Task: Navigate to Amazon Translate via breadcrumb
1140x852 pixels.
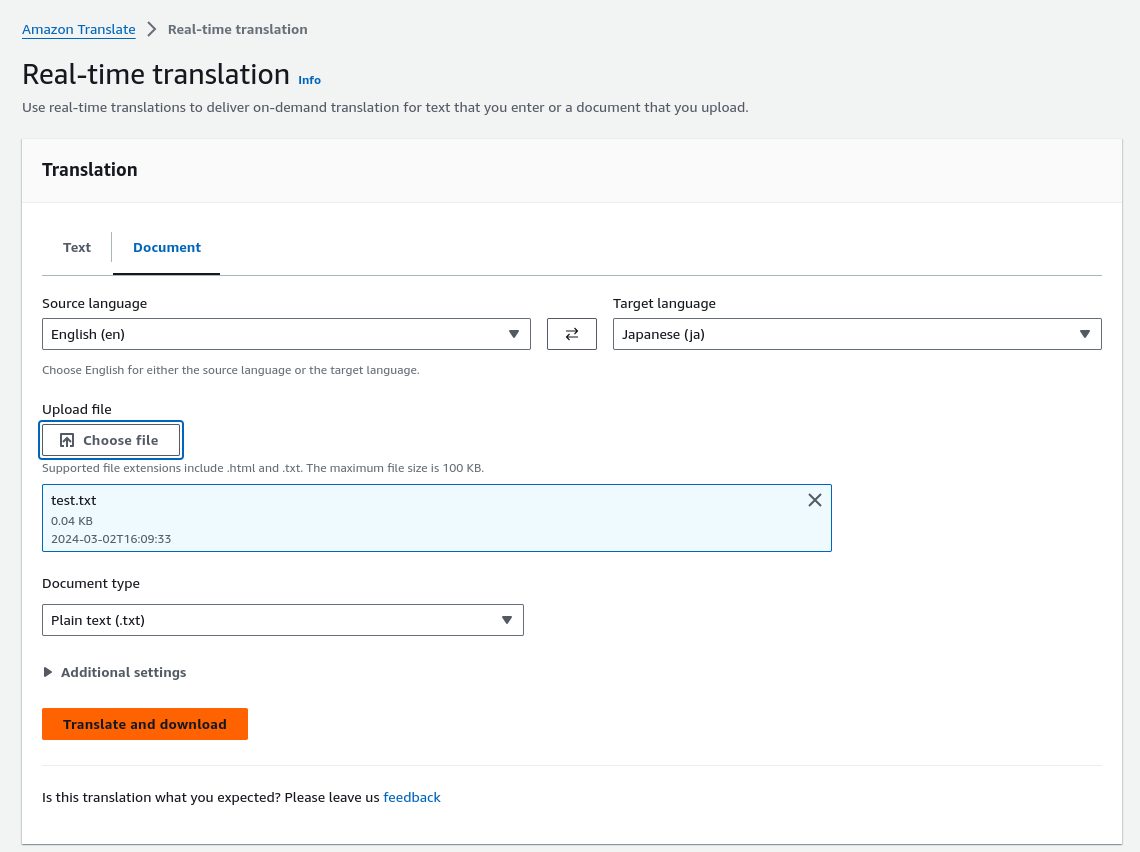Action: tap(78, 29)
